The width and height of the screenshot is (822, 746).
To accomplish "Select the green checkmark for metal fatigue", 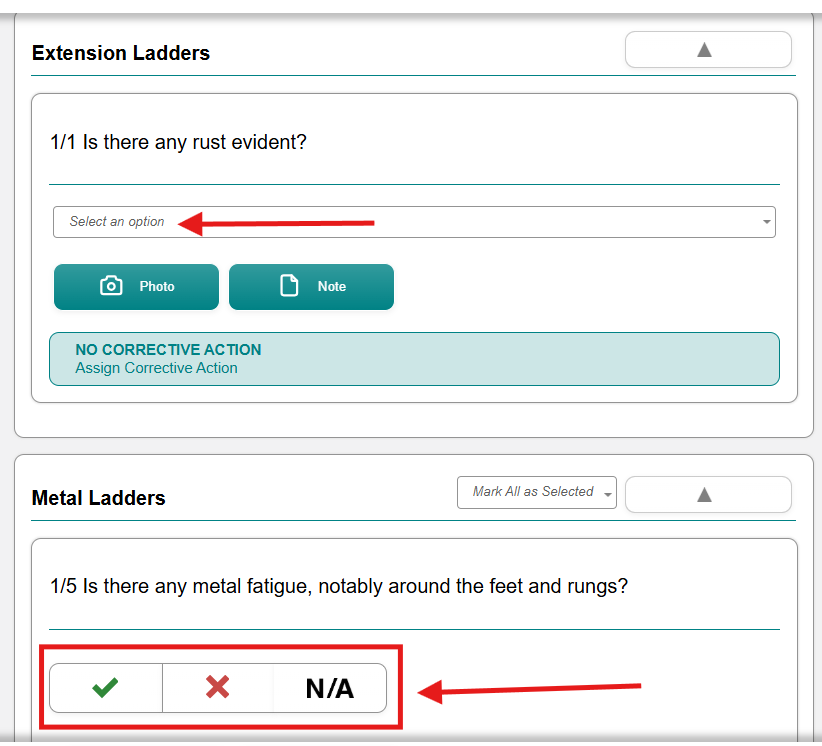I will (105, 688).
